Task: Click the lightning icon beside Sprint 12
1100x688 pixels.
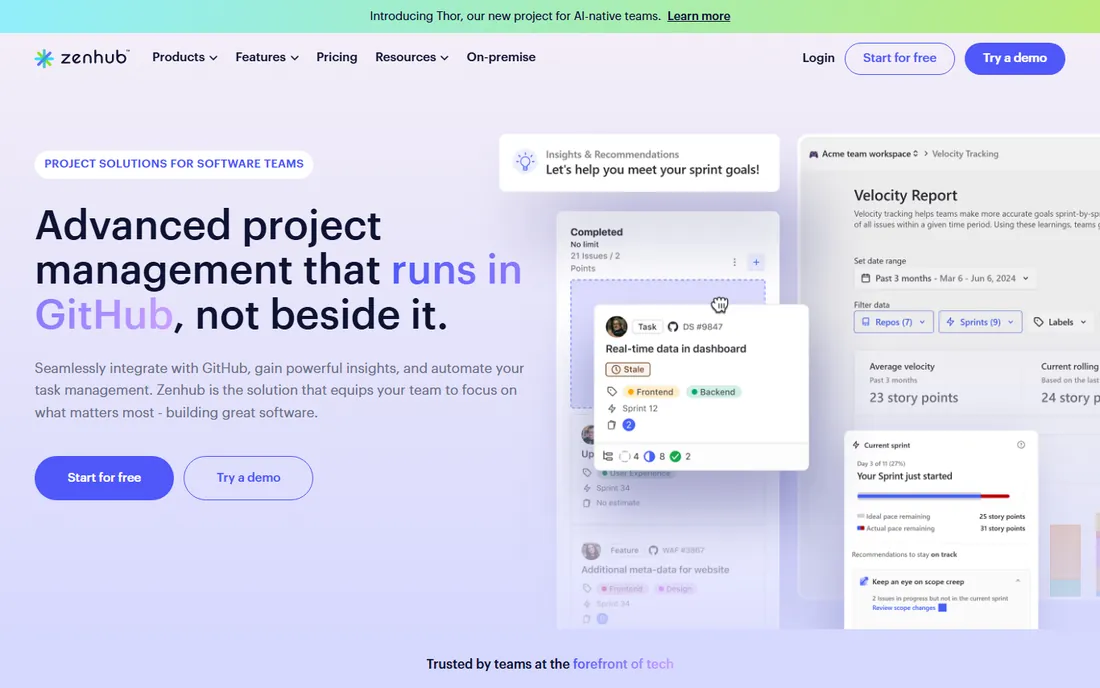Action: pos(612,408)
